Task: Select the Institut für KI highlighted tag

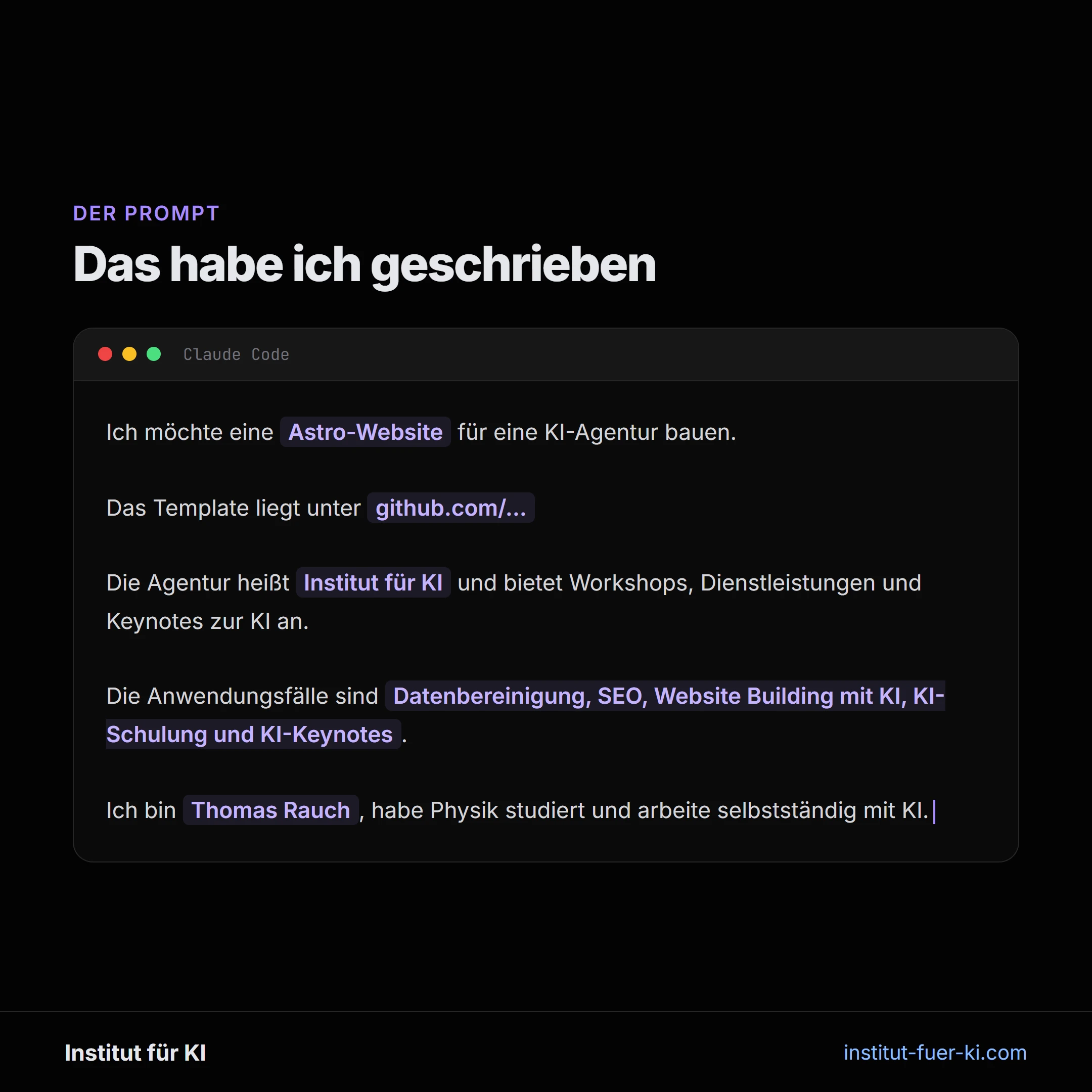Action: coord(373,583)
